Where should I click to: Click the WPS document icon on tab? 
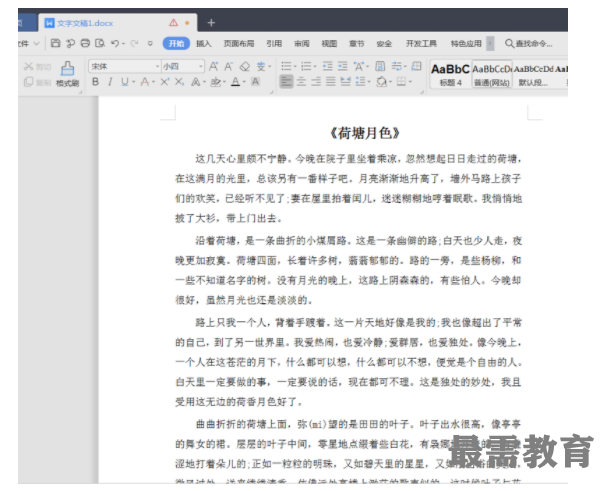pos(49,23)
